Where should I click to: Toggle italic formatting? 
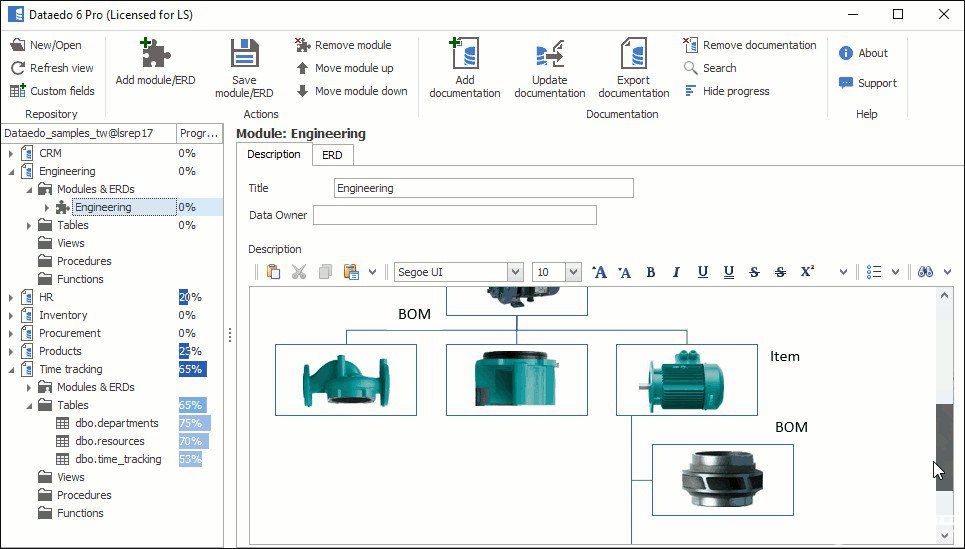click(x=676, y=271)
